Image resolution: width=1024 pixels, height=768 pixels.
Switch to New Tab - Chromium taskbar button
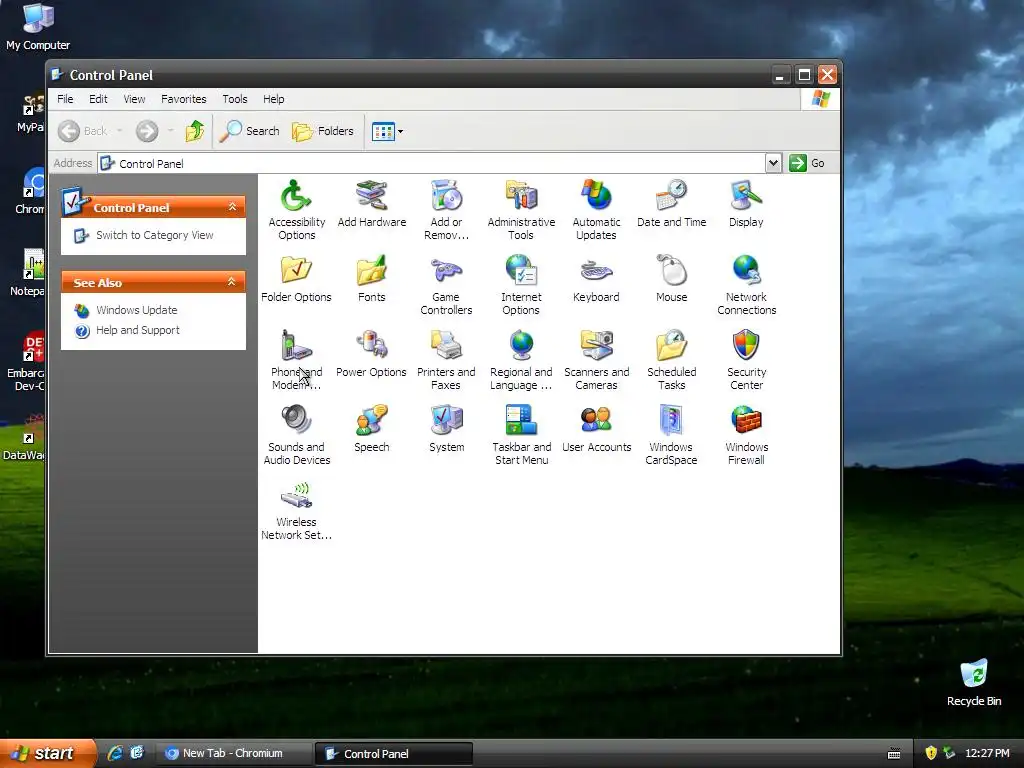click(x=232, y=753)
